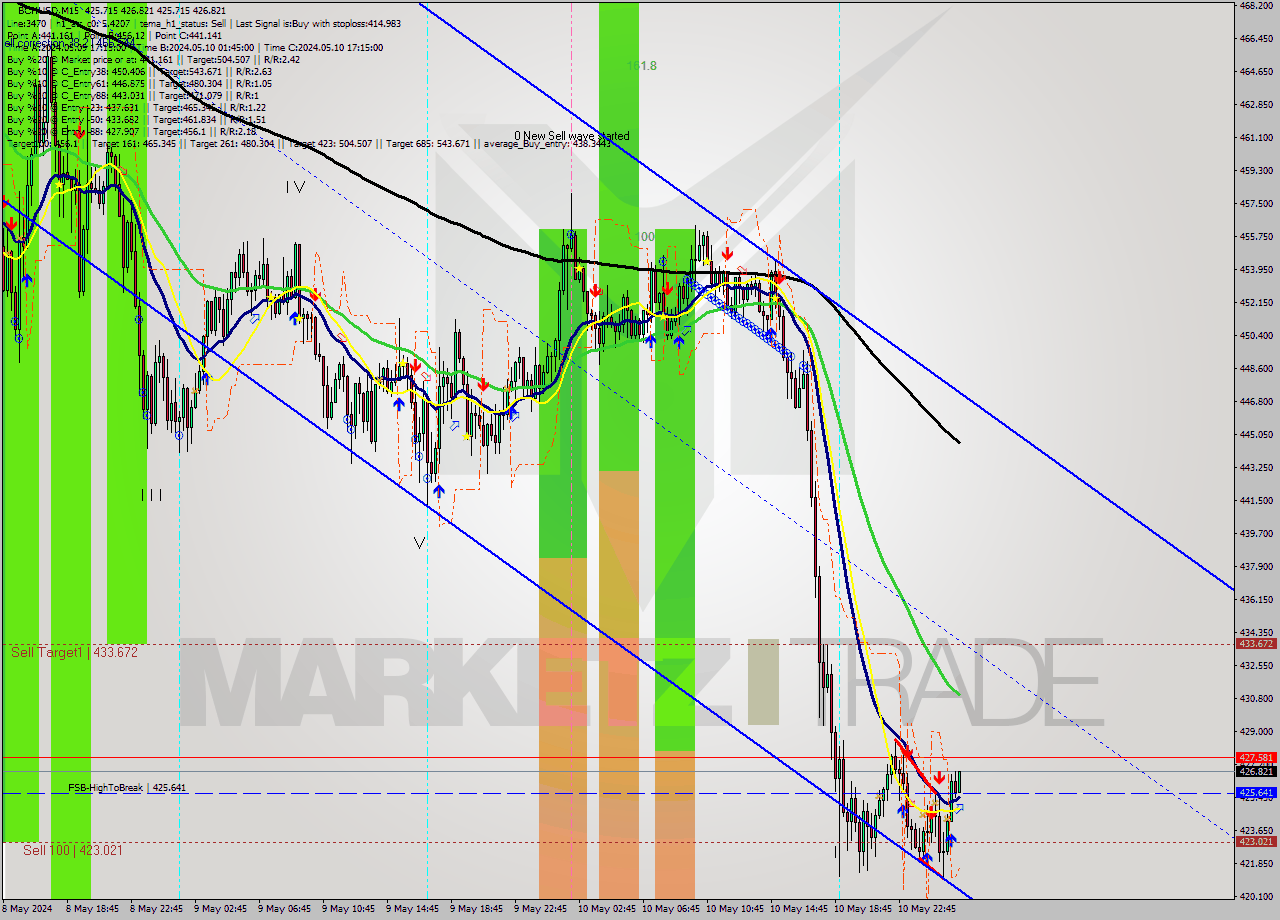This screenshot has height=920, width=1280.
Task: Click the 430.800 price axis value
Action: pos(1255,698)
